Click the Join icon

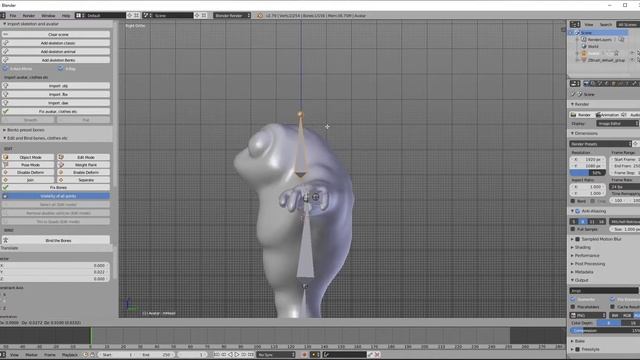pyautogui.click(x=6, y=180)
